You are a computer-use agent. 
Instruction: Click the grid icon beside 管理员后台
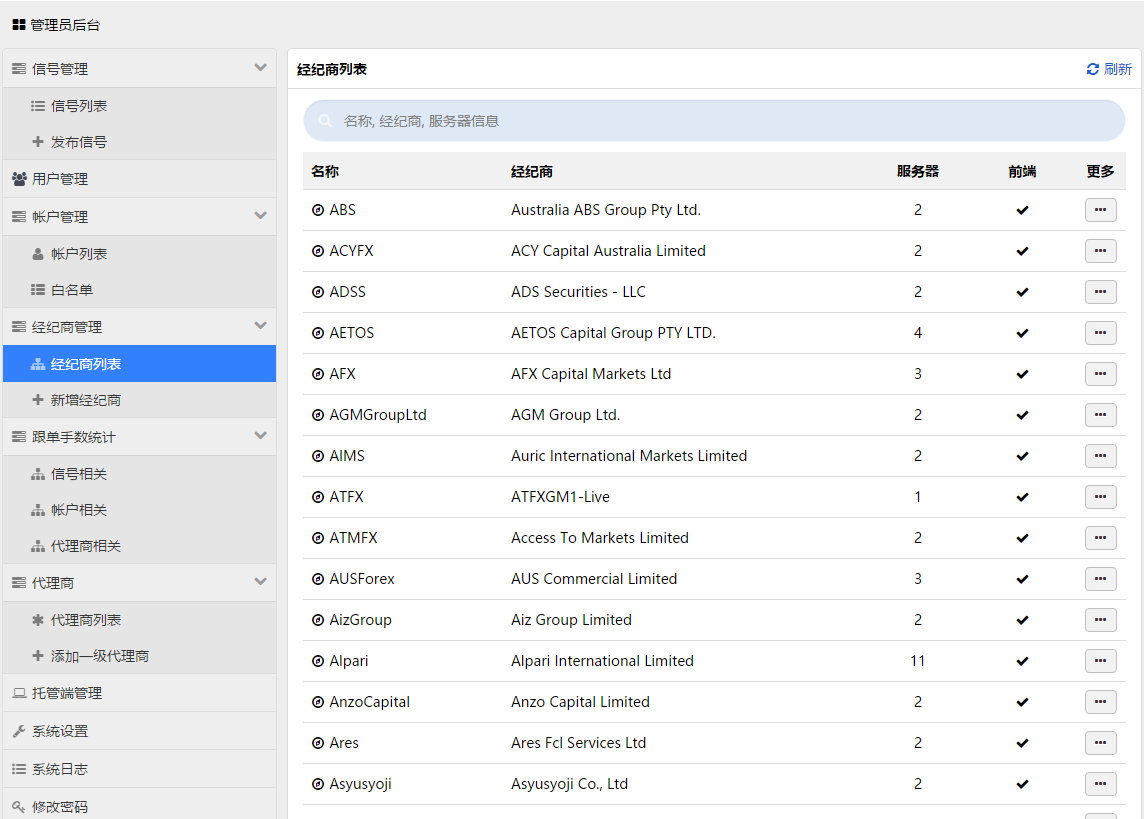coord(19,25)
